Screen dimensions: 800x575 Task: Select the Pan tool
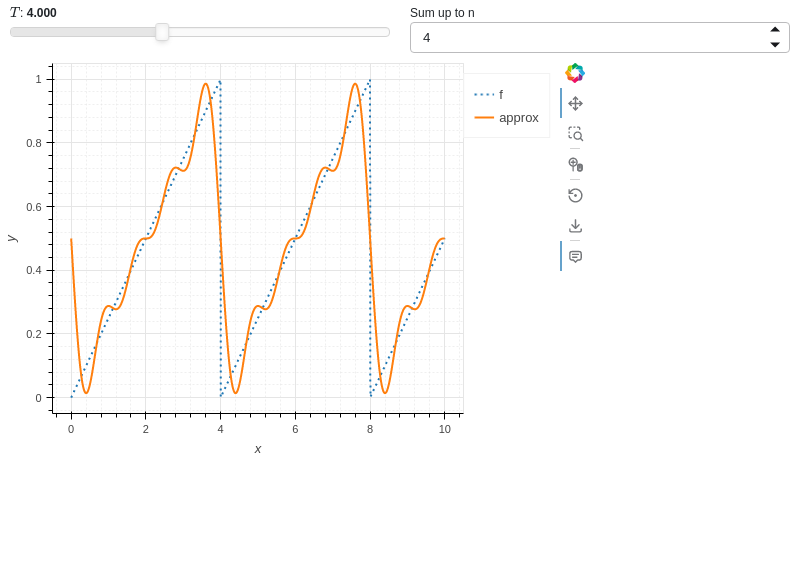click(576, 104)
